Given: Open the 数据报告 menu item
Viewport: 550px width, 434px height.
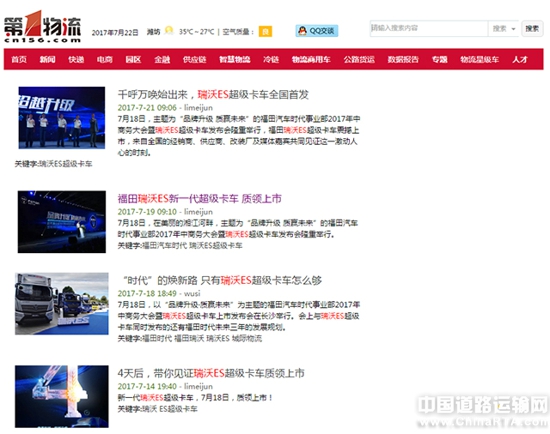Looking at the screenshot, I should click(x=403, y=59).
